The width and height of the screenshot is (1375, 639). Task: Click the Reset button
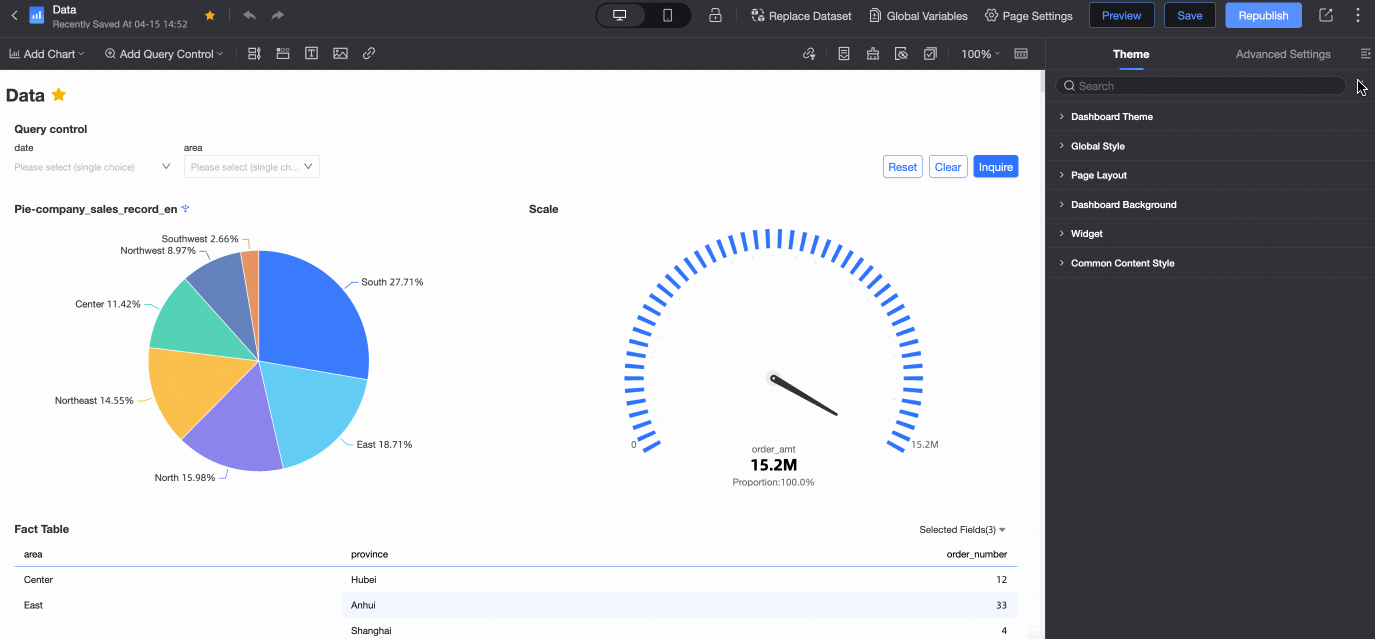pyautogui.click(x=902, y=167)
